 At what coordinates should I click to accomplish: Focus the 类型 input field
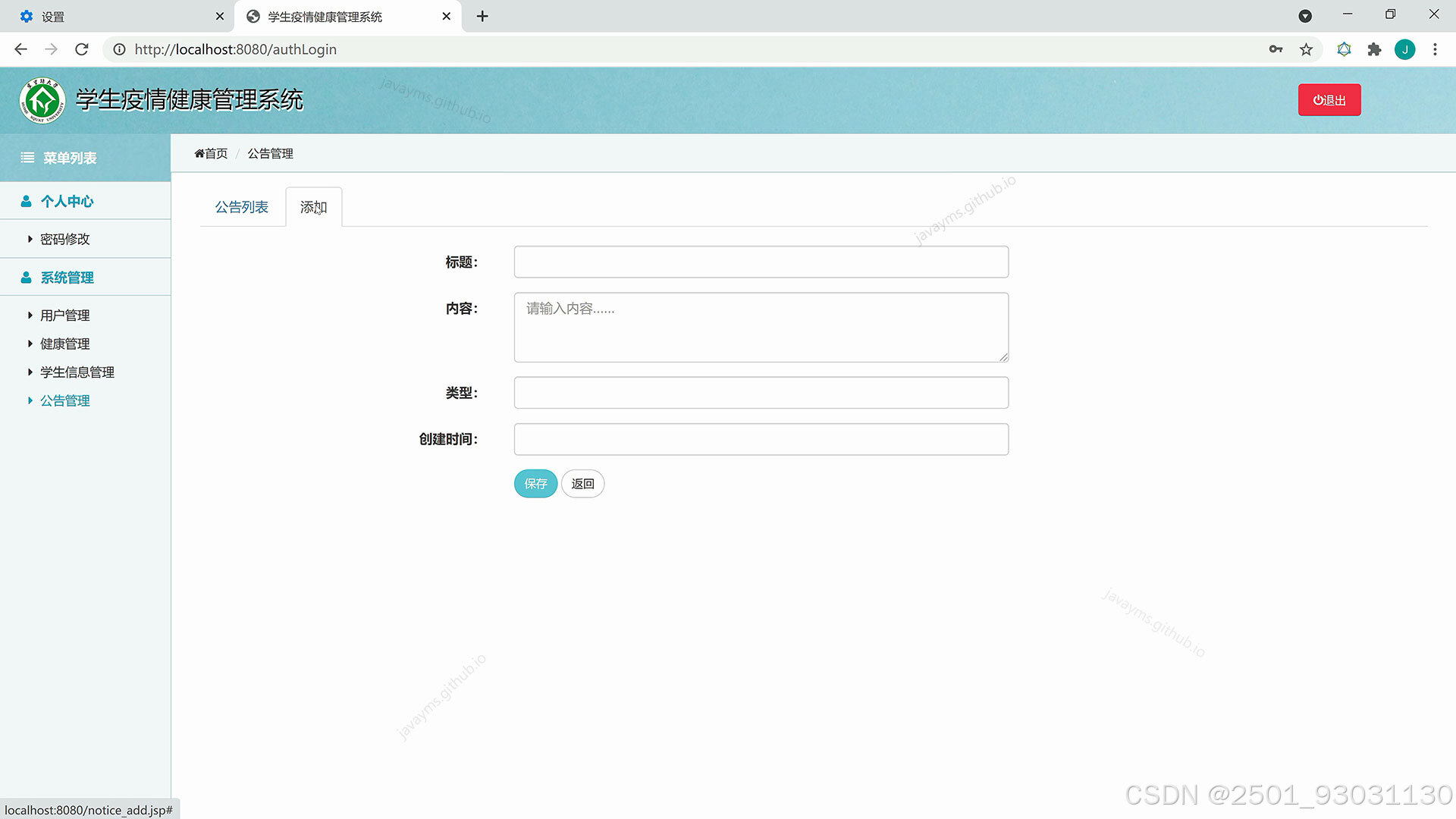(761, 393)
